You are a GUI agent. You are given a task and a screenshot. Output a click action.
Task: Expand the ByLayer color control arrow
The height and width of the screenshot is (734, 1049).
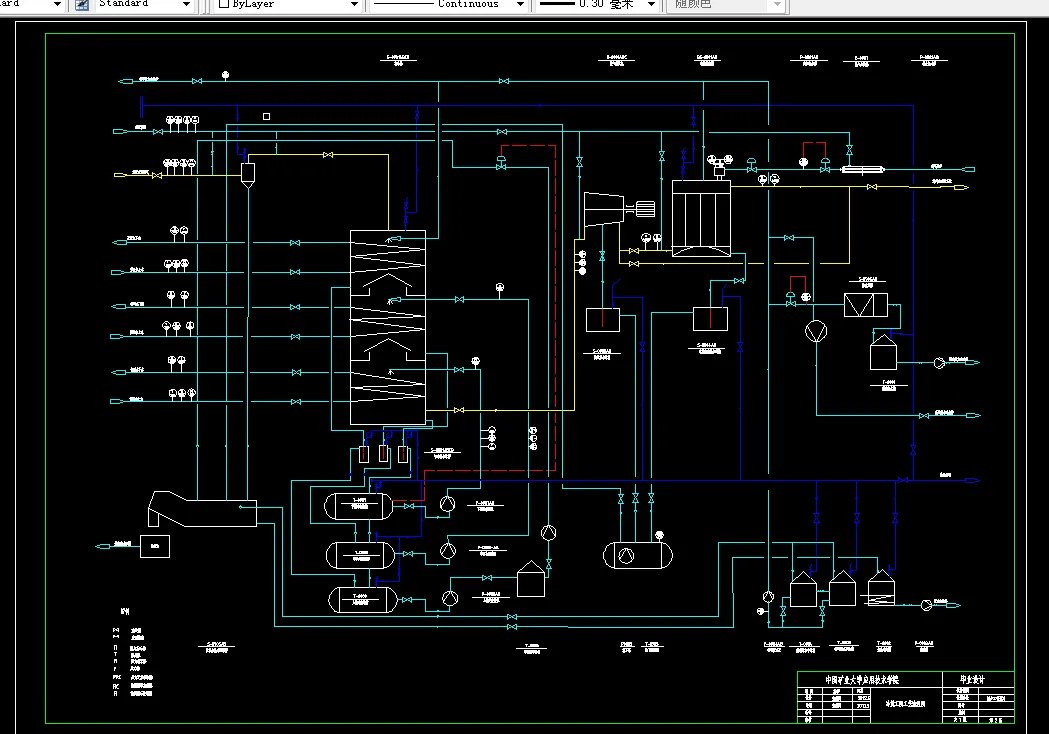(x=355, y=5)
